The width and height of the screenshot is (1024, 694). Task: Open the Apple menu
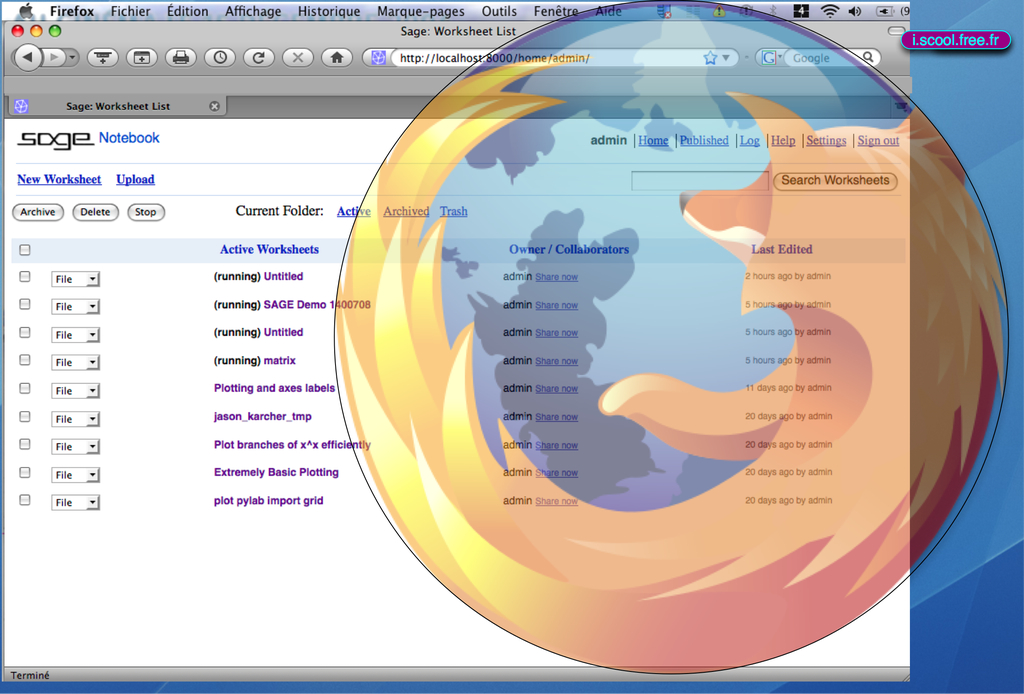pos(26,10)
